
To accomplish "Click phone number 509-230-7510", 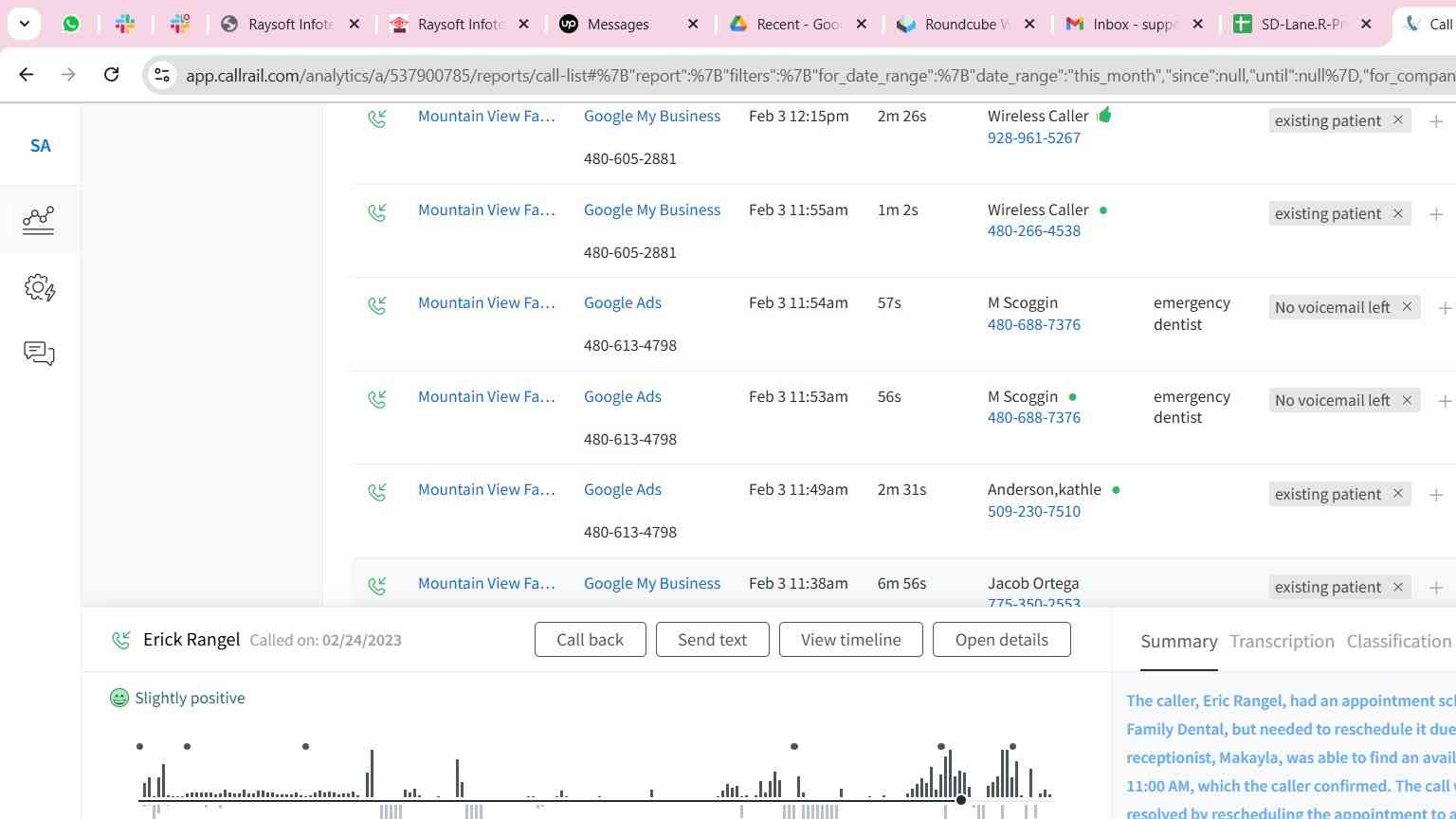I will [1034, 511].
